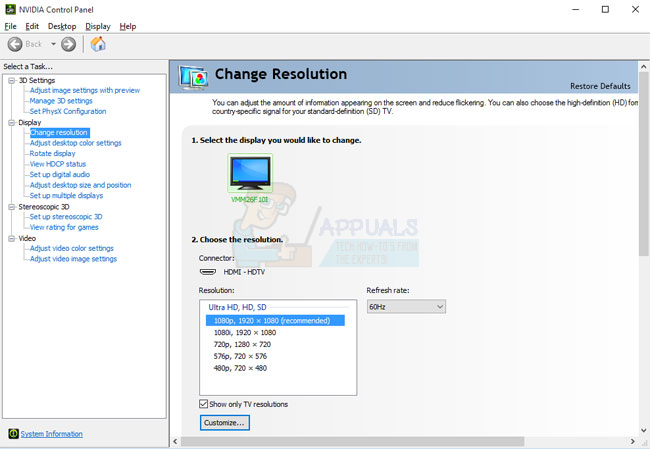
Task: Open the Edit menu
Action: (x=32, y=26)
